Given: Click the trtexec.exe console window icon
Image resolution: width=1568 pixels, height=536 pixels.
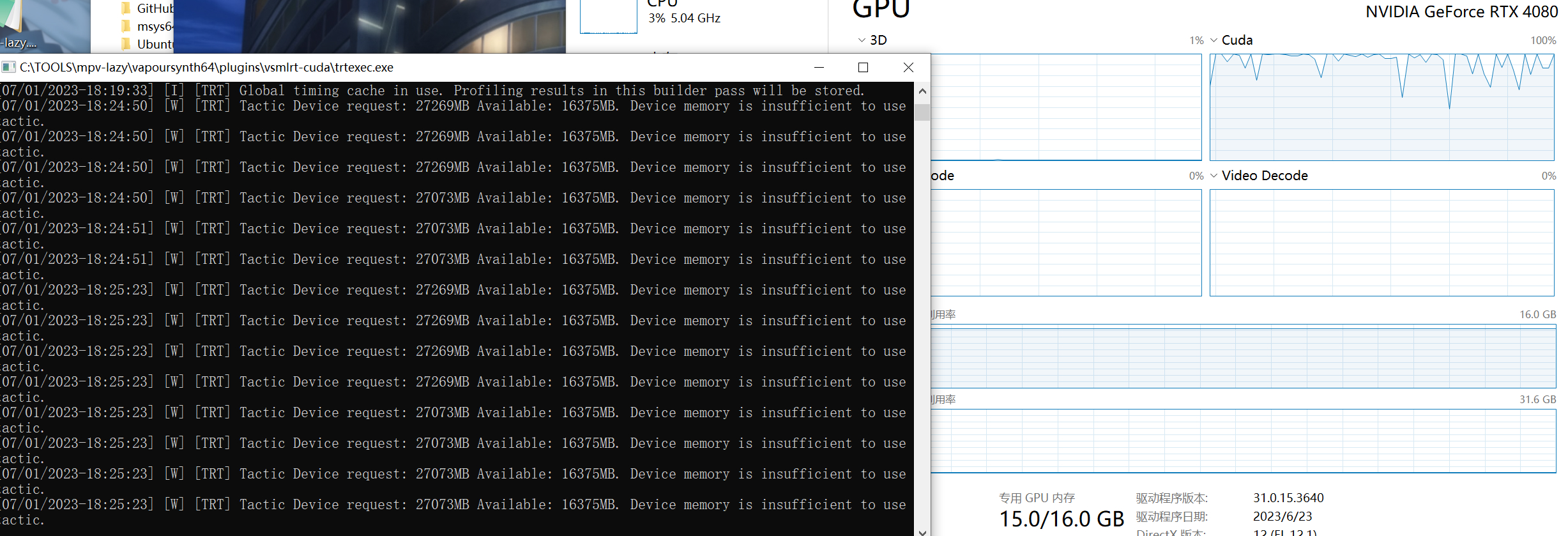Looking at the screenshot, I should point(9,67).
